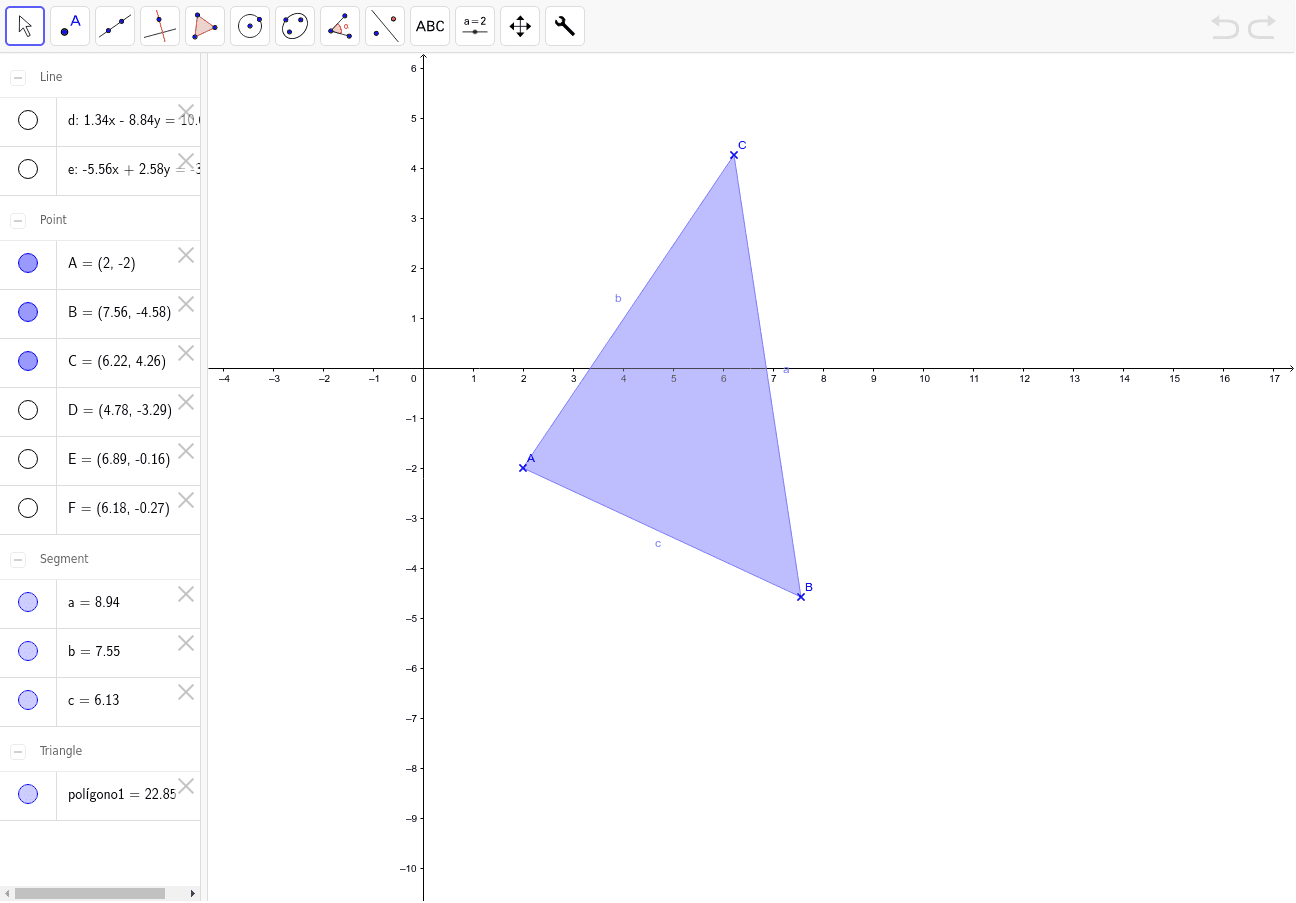The image size is (1296, 903).
Task: Delete line d with its X
Action: [186, 111]
